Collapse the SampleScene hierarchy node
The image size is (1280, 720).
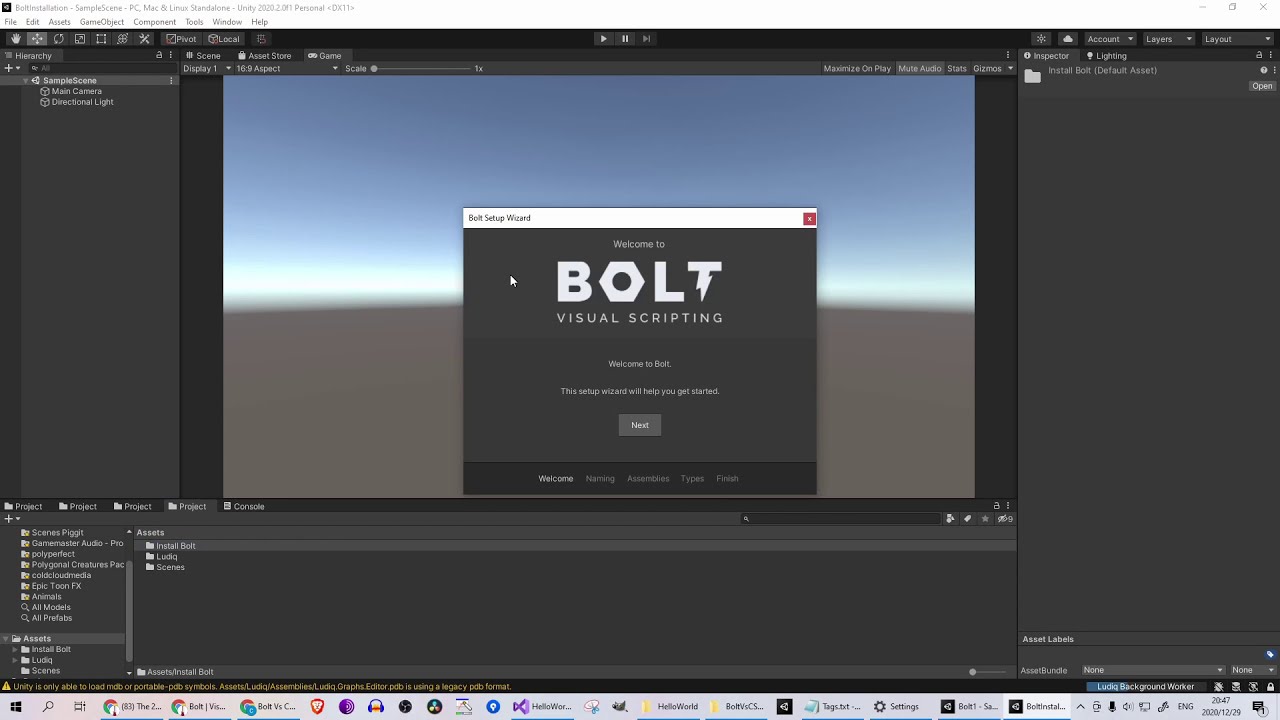[25, 81]
